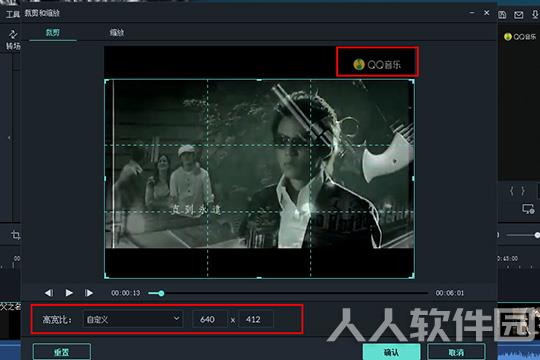The height and width of the screenshot is (360, 540).
Task: Switch to the 缩放 zoom tab
Action: tap(116, 32)
